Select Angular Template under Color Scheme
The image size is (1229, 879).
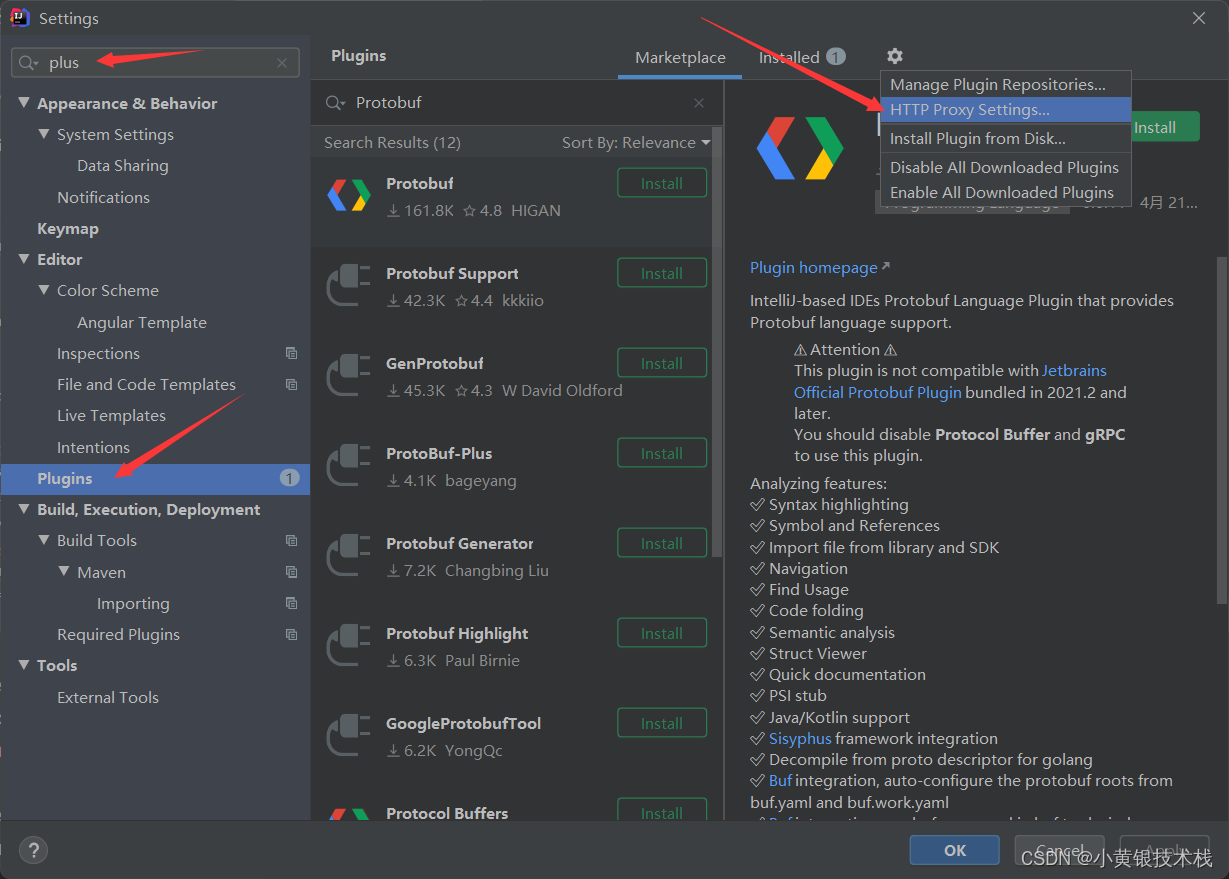pyautogui.click(x=142, y=322)
